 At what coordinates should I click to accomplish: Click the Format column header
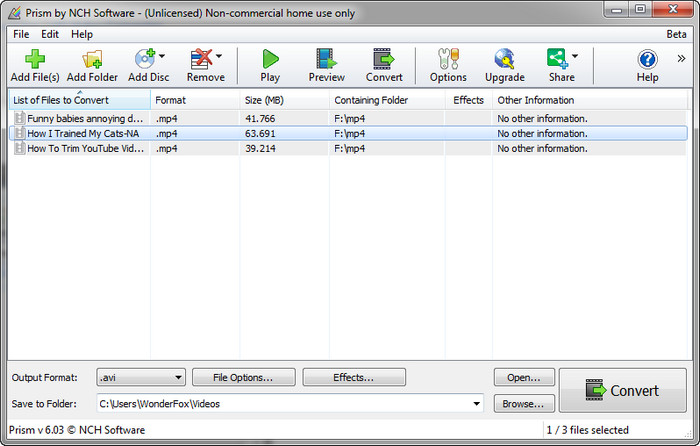point(195,100)
